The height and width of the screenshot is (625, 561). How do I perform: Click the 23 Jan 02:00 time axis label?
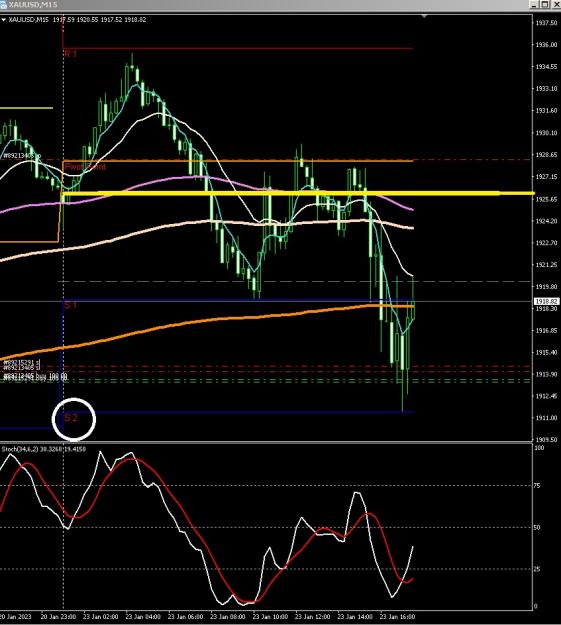[100, 617]
